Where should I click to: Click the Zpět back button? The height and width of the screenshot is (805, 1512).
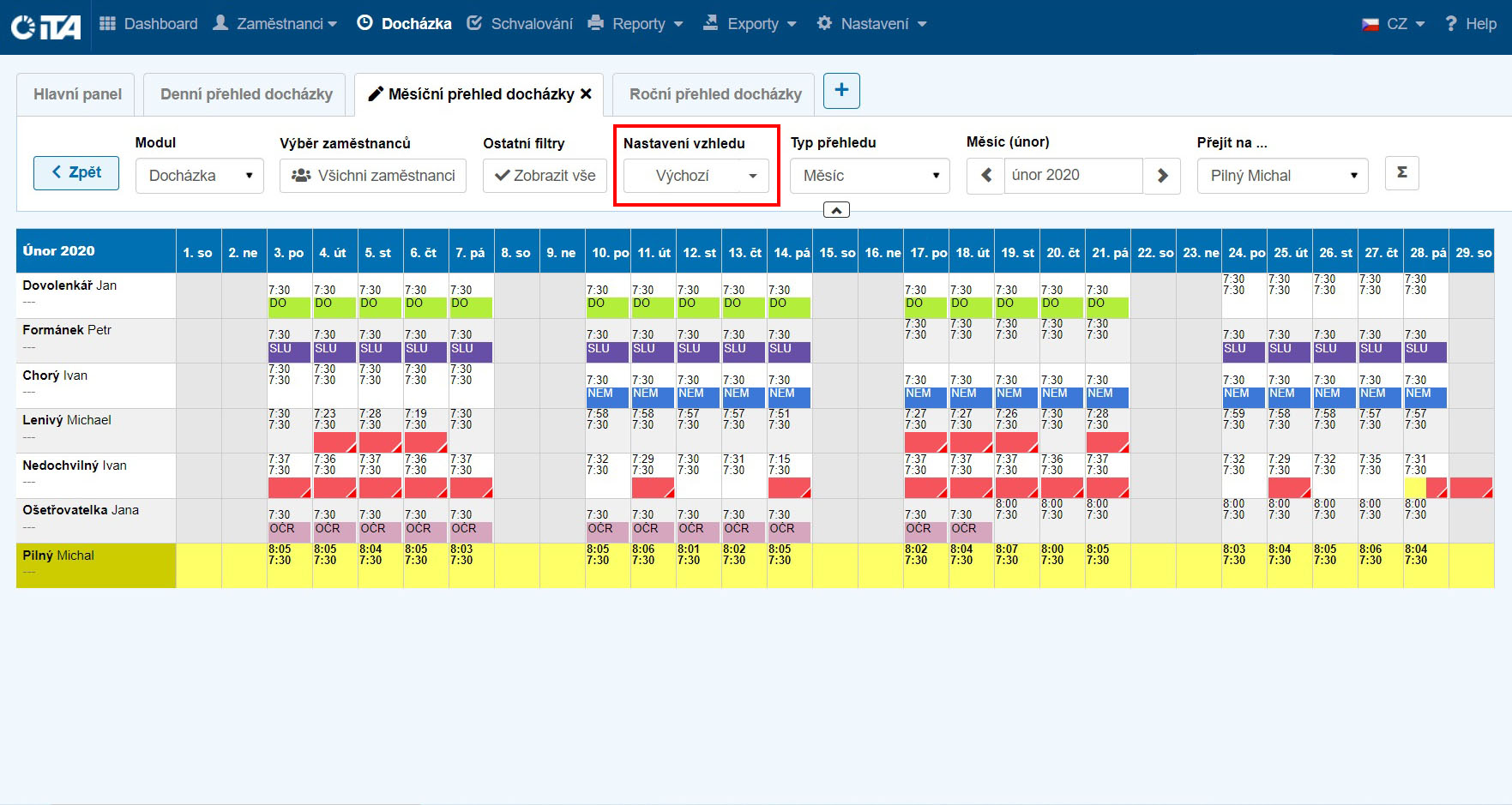click(x=76, y=173)
